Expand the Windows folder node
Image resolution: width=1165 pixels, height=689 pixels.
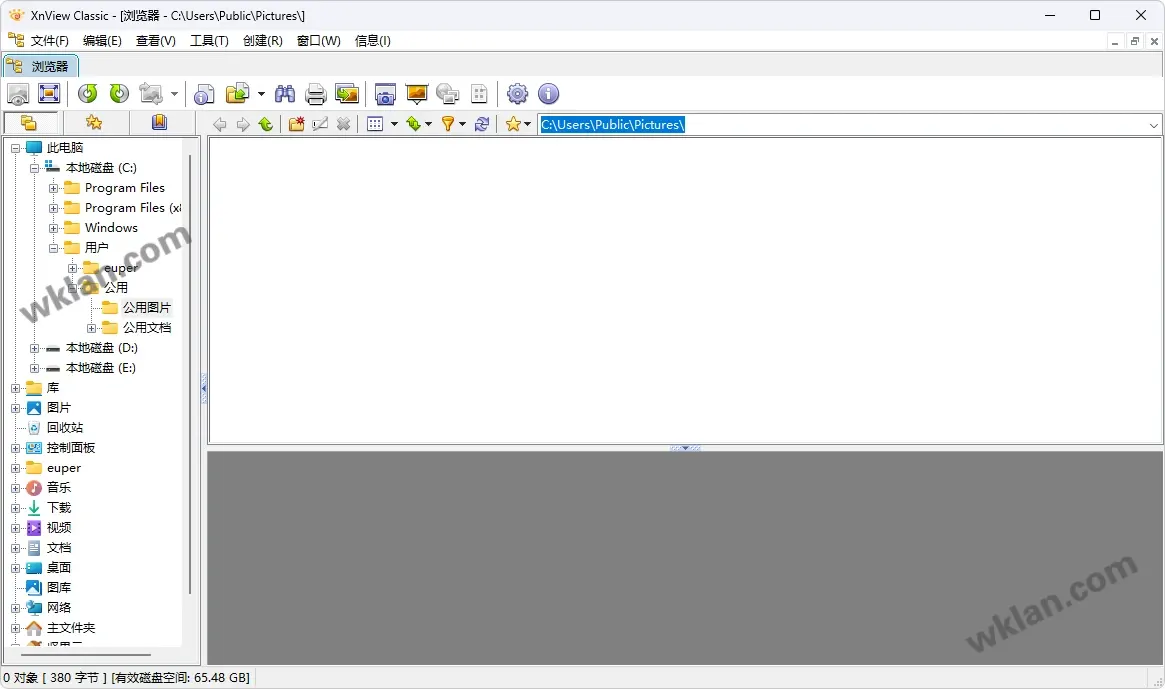coord(53,228)
